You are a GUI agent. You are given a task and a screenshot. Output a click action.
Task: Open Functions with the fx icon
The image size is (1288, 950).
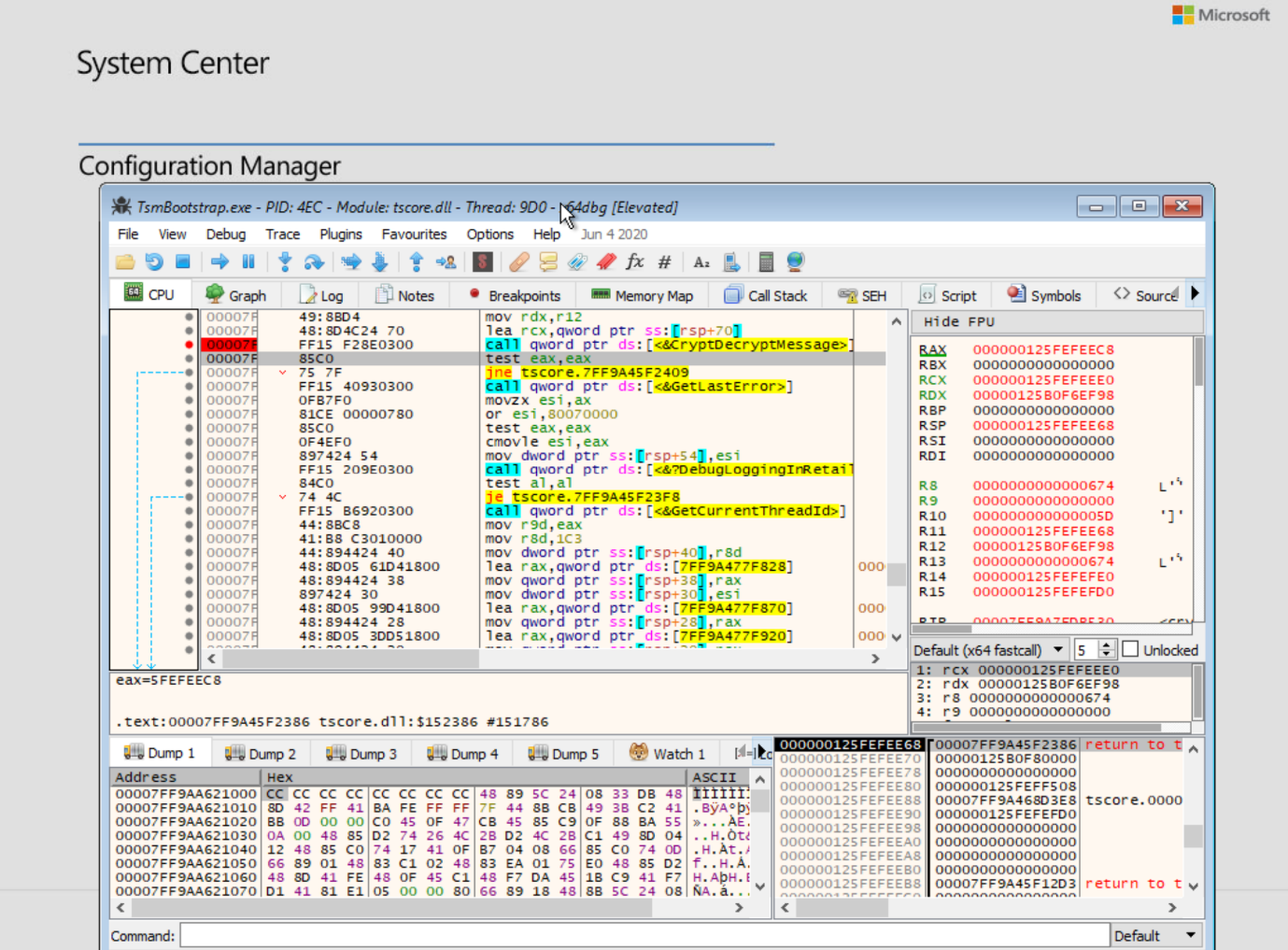(635, 262)
